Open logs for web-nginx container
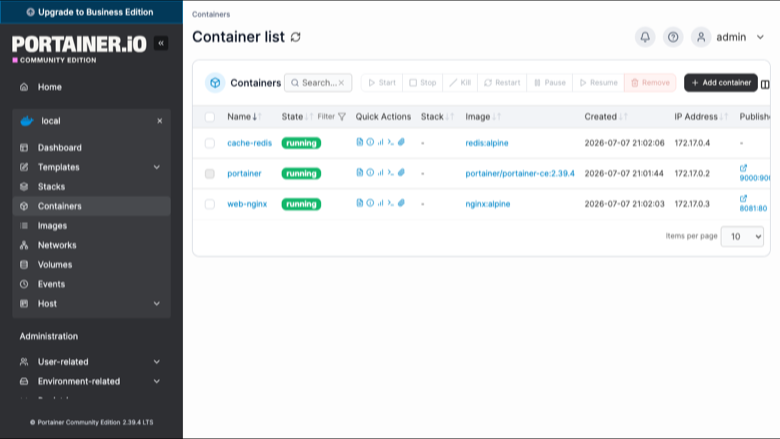 (x=360, y=203)
